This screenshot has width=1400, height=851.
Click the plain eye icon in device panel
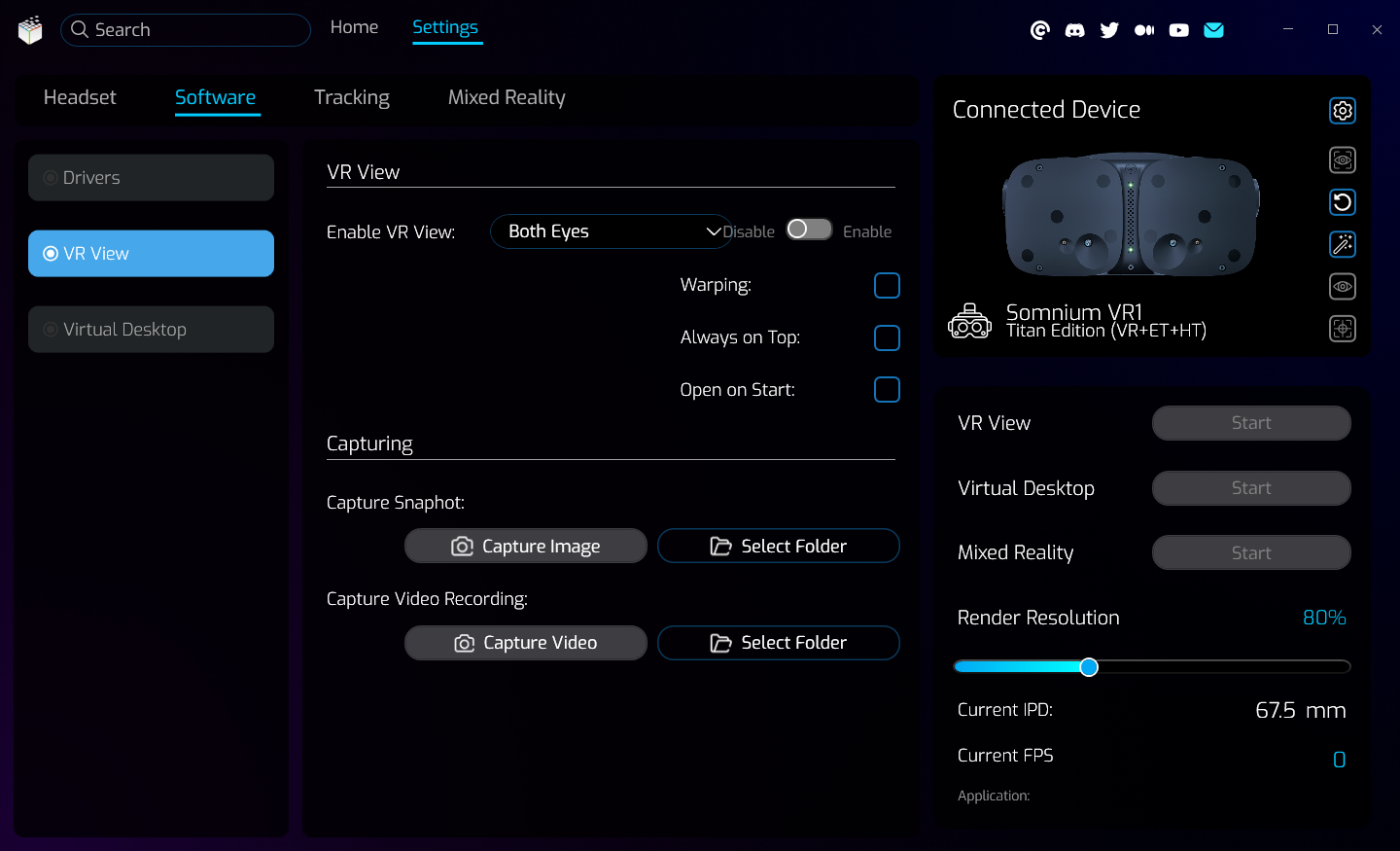(1343, 286)
